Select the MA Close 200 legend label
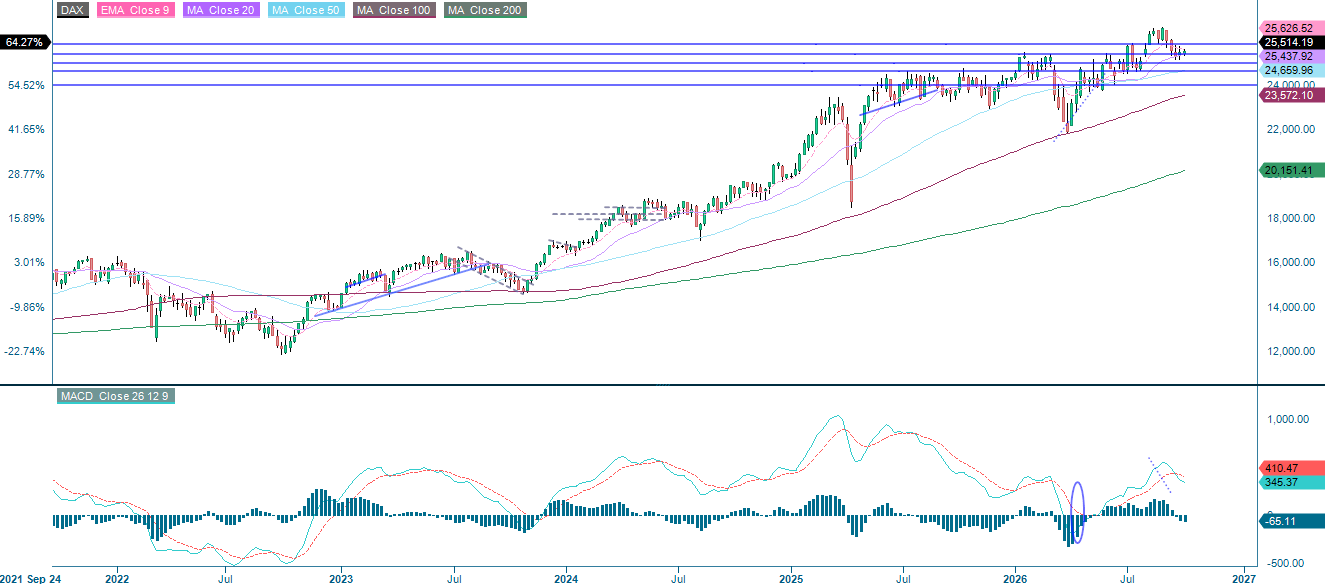This screenshot has height=584, width=1325. (484, 10)
